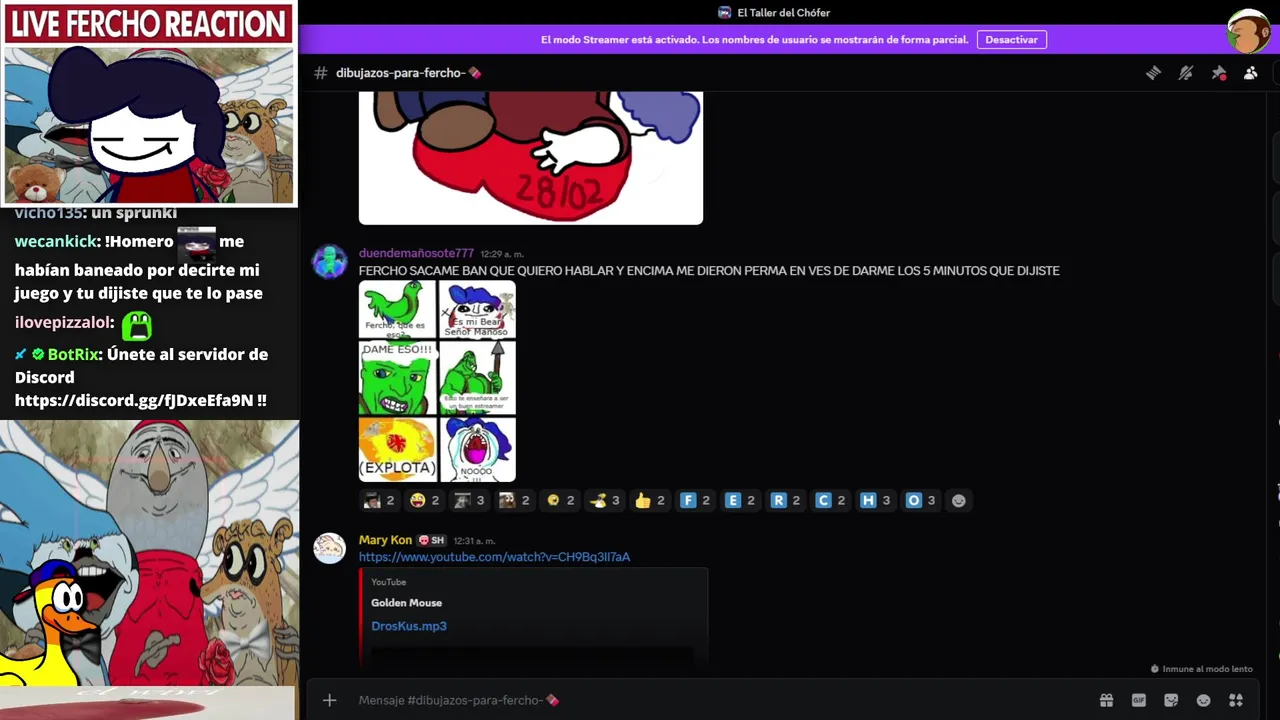This screenshot has width=1280, height=720.
Task: Click the Inmune al modo lento stopwatch icon
Action: click(x=1155, y=669)
